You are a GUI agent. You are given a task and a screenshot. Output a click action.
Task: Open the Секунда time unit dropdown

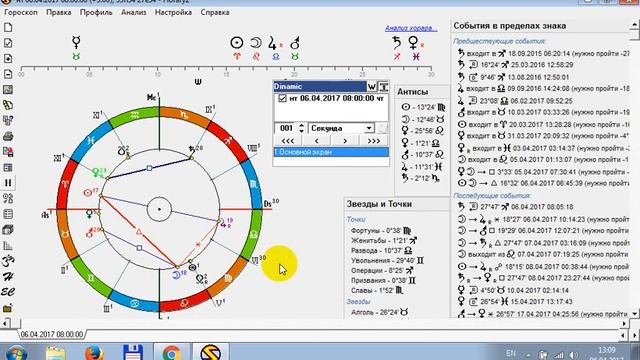point(369,128)
